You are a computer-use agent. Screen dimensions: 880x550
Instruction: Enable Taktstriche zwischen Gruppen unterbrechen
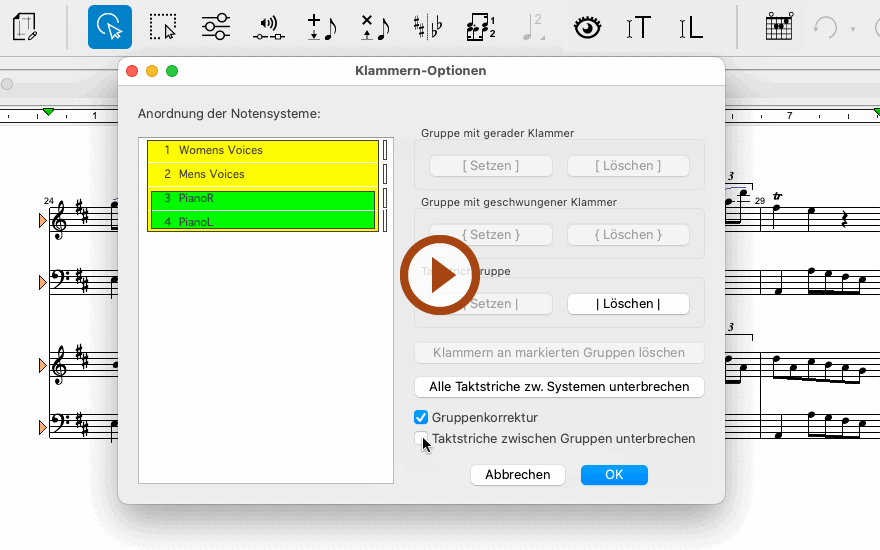point(421,438)
